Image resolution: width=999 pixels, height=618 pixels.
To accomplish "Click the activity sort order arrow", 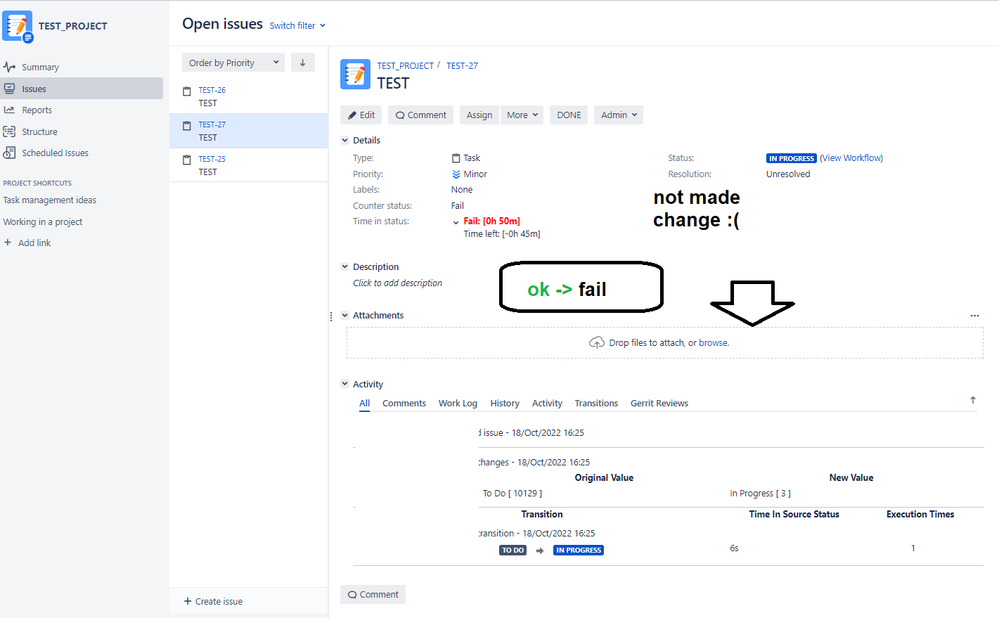I will [x=973, y=400].
